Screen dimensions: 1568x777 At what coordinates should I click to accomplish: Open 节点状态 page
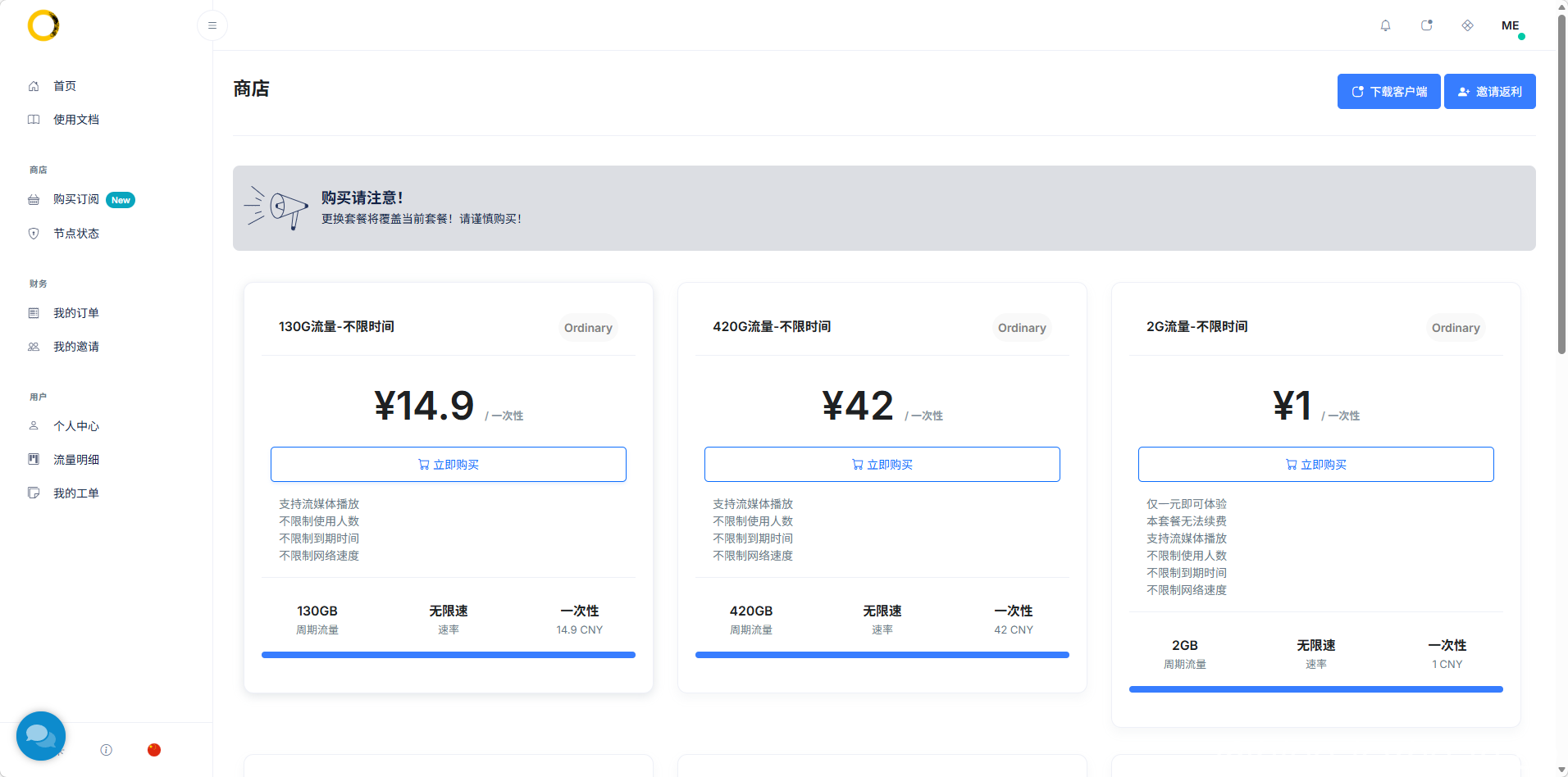coord(75,234)
